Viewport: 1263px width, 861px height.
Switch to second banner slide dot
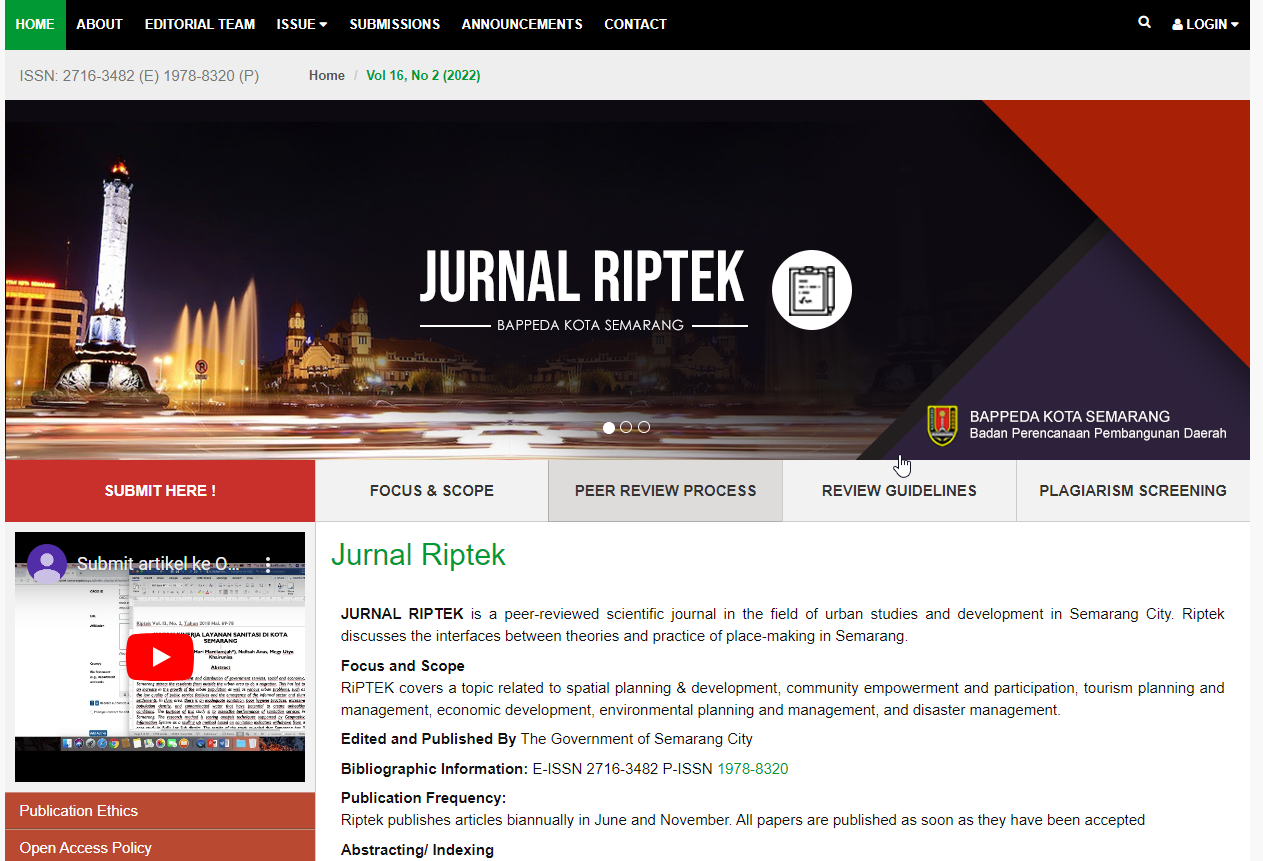point(626,427)
